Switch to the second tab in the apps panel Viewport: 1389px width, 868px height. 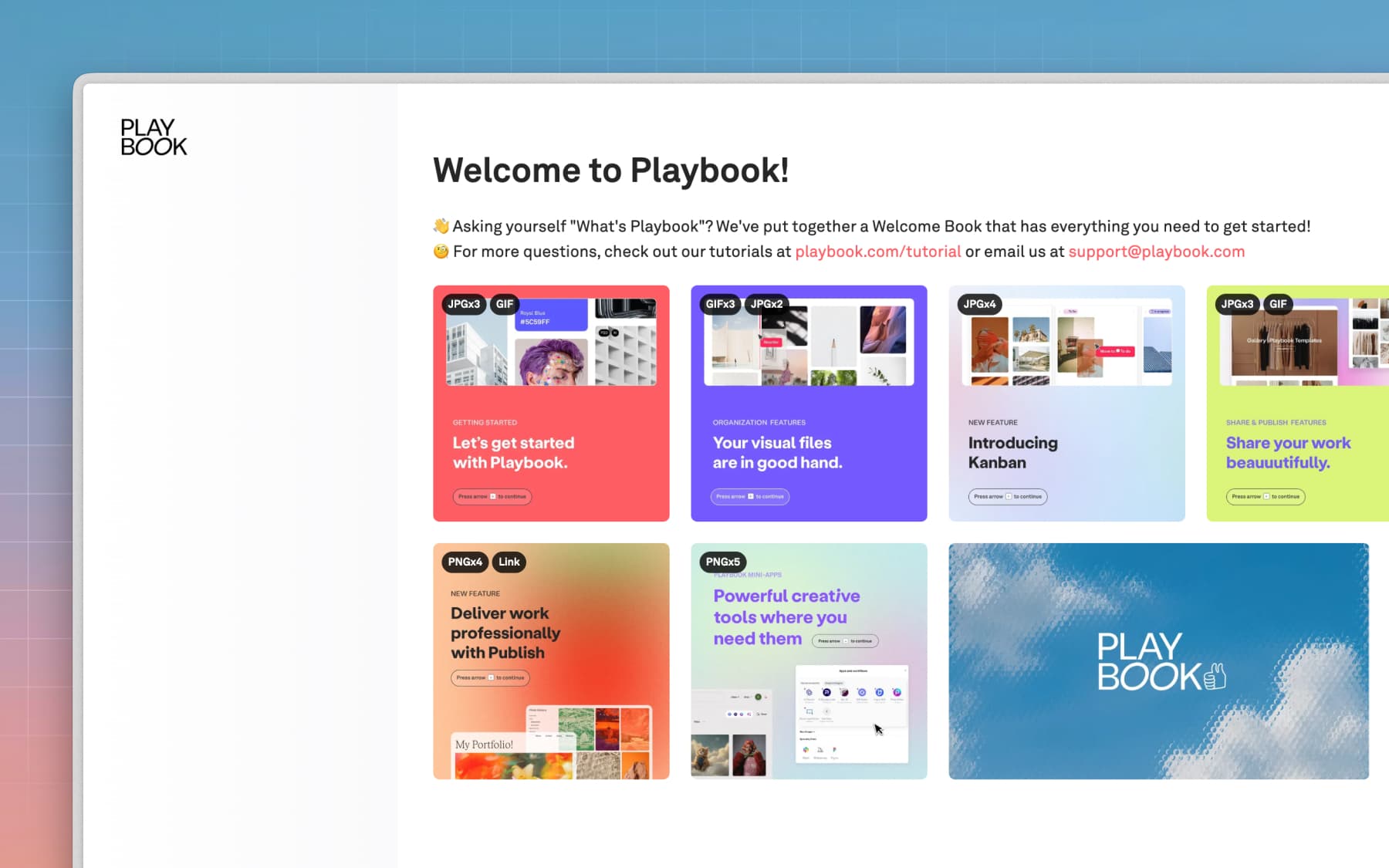coord(834,684)
